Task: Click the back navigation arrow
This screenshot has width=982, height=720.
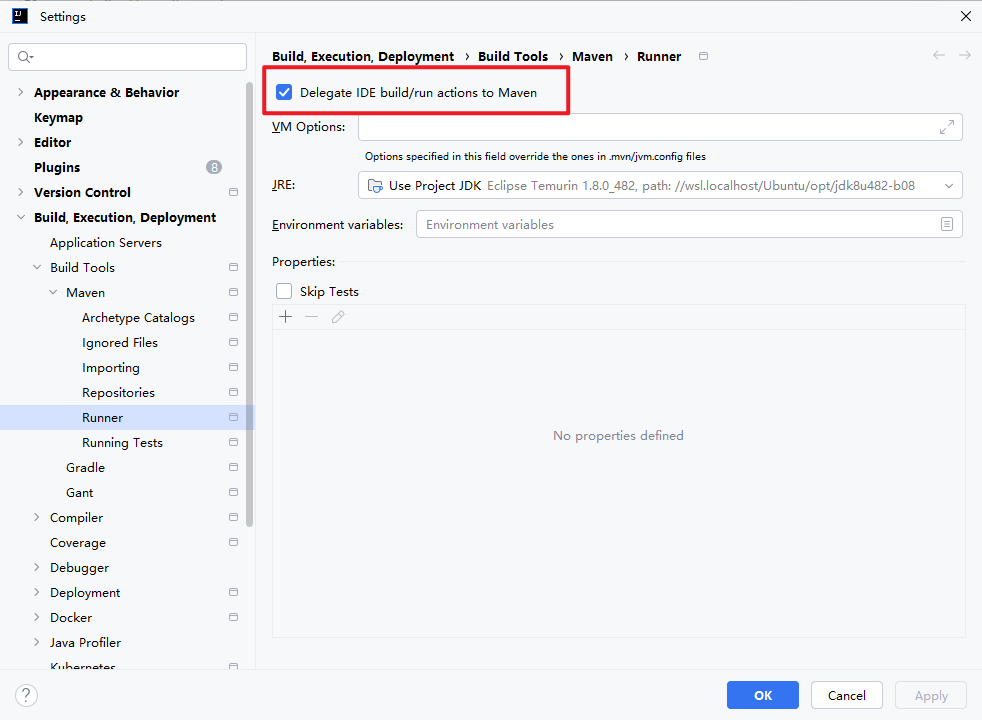Action: tap(938, 56)
